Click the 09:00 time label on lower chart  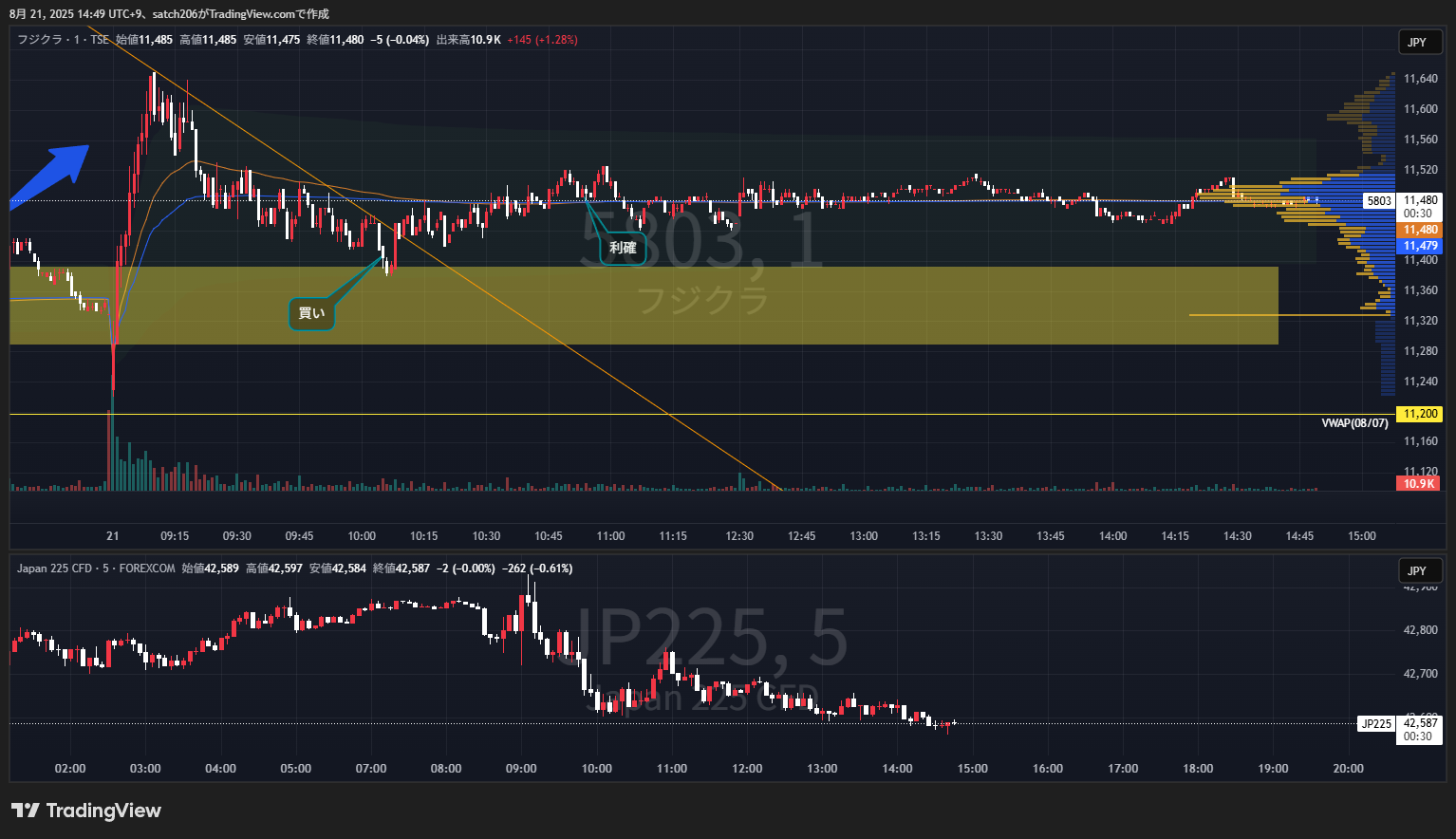(521, 769)
